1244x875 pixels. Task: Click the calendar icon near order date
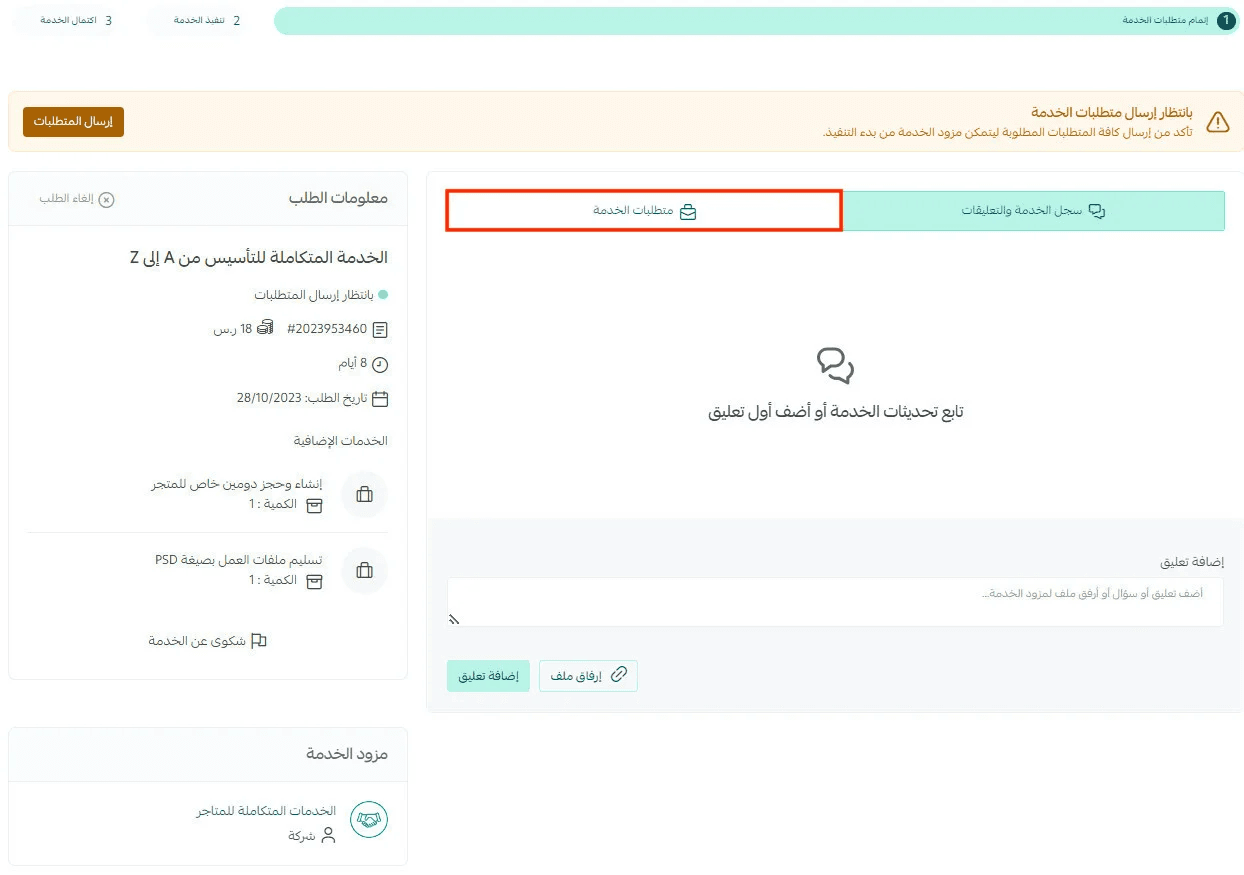pos(380,398)
